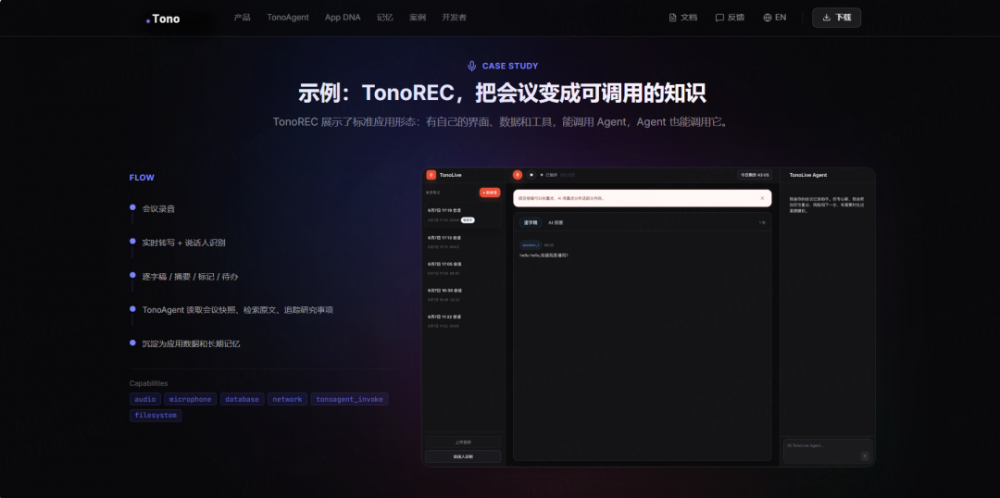Click the speaker_1 tag in the transcript
Image resolution: width=1000 pixels, height=498 pixels.
click(x=531, y=245)
